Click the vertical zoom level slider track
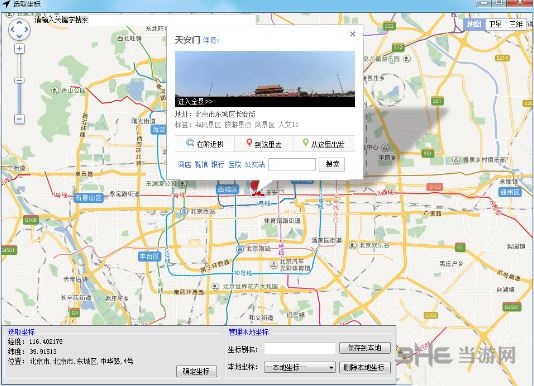This screenshot has width=534, height=386. pyautogui.click(x=19, y=84)
